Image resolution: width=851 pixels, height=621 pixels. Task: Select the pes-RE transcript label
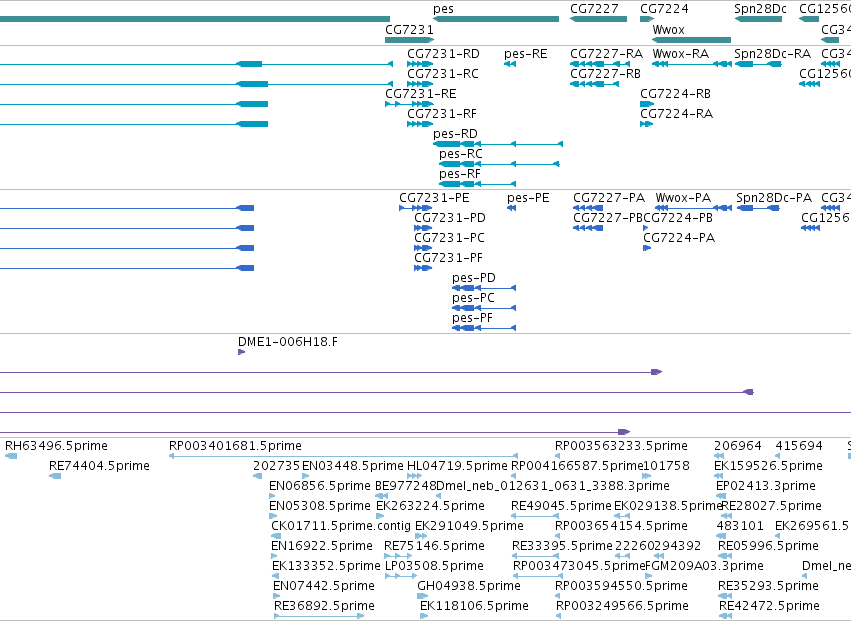525,54
